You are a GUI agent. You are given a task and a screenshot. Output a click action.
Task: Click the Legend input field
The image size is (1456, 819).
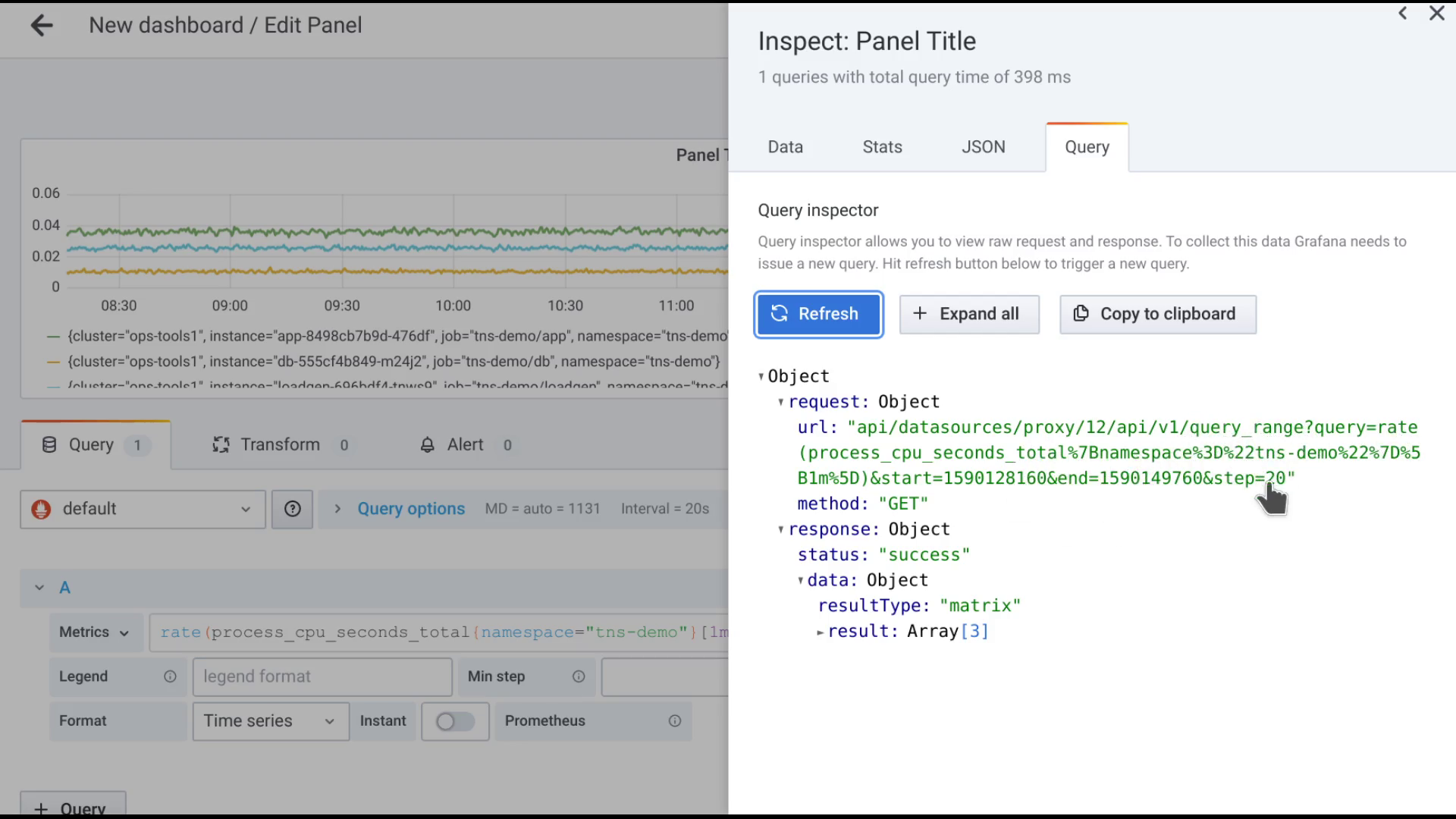[x=321, y=676]
